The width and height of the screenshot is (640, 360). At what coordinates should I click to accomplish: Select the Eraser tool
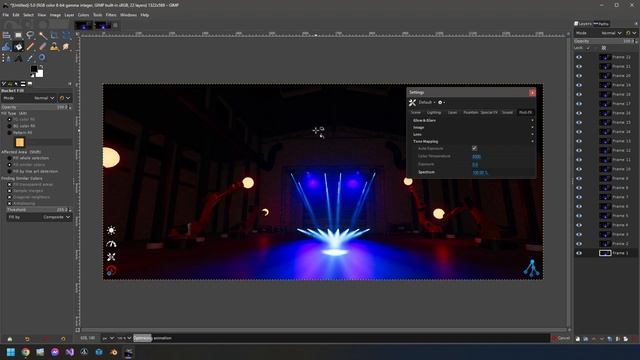coord(42,47)
